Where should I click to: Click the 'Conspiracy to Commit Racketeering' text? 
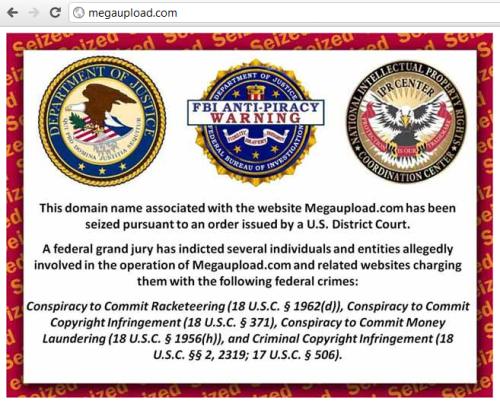(126, 306)
